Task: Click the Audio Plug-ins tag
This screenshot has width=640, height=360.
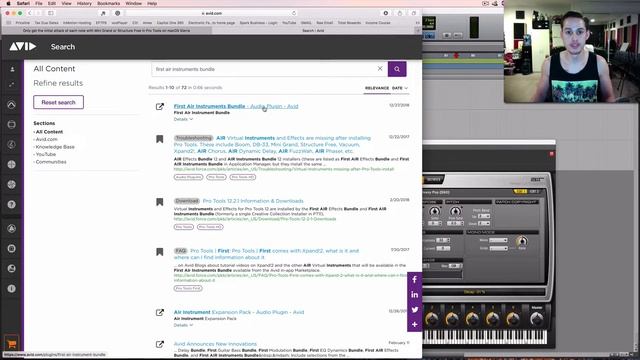Action: [188, 177]
